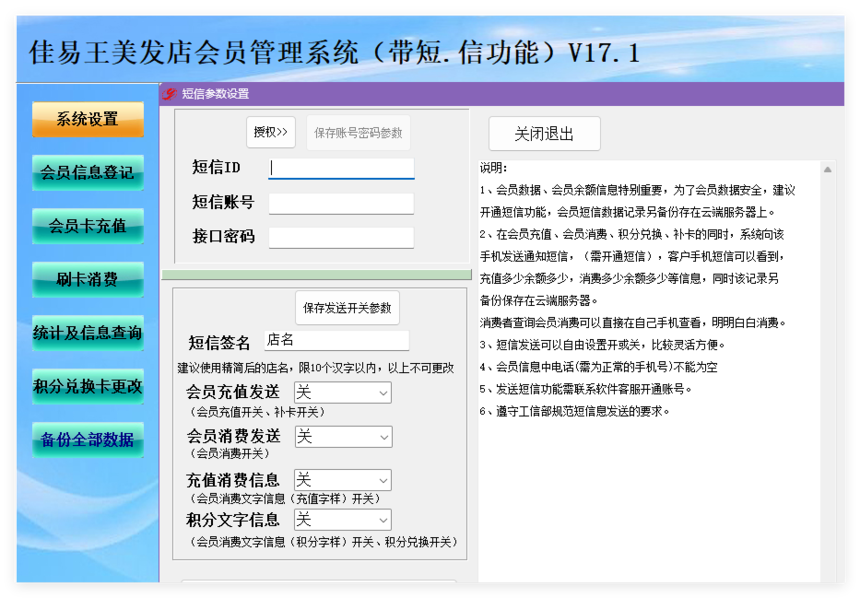Navigate to 积分兑换卡更改
Screen dimensions: 860x598
(88, 386)
